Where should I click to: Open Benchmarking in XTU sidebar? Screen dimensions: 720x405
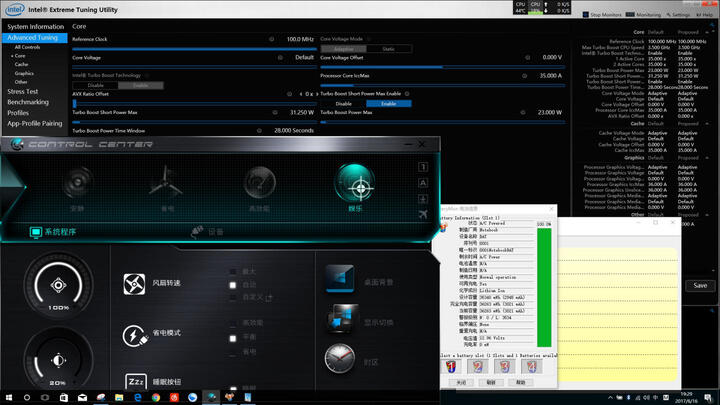[x=28, y=102]
